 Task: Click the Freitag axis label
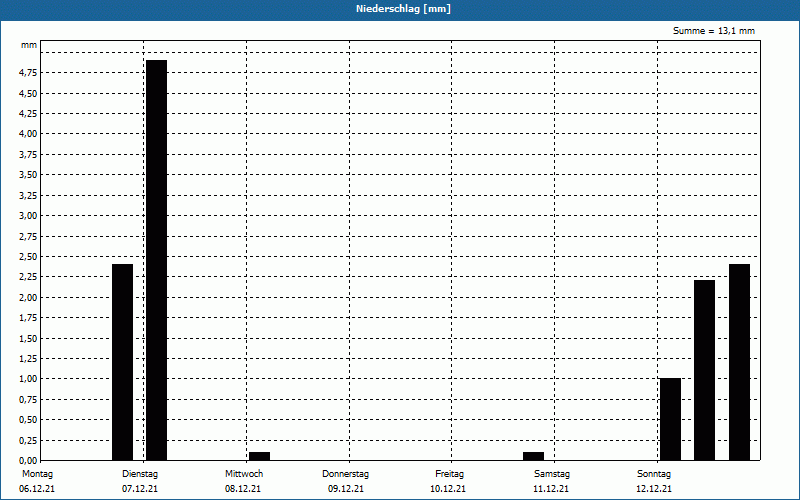point(449,474)
